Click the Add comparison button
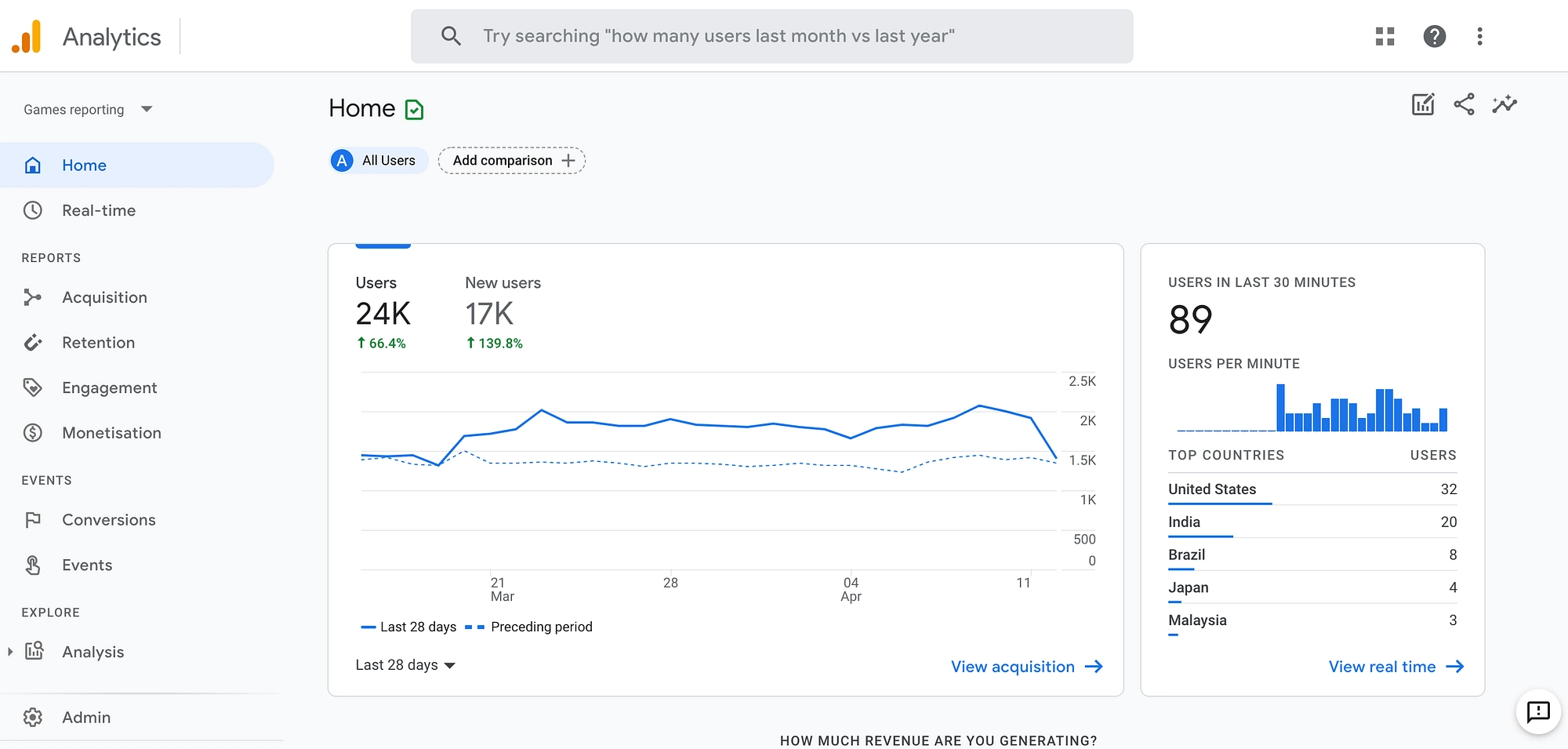Viewport: 1568px width, 749px height. pos(511,161)
